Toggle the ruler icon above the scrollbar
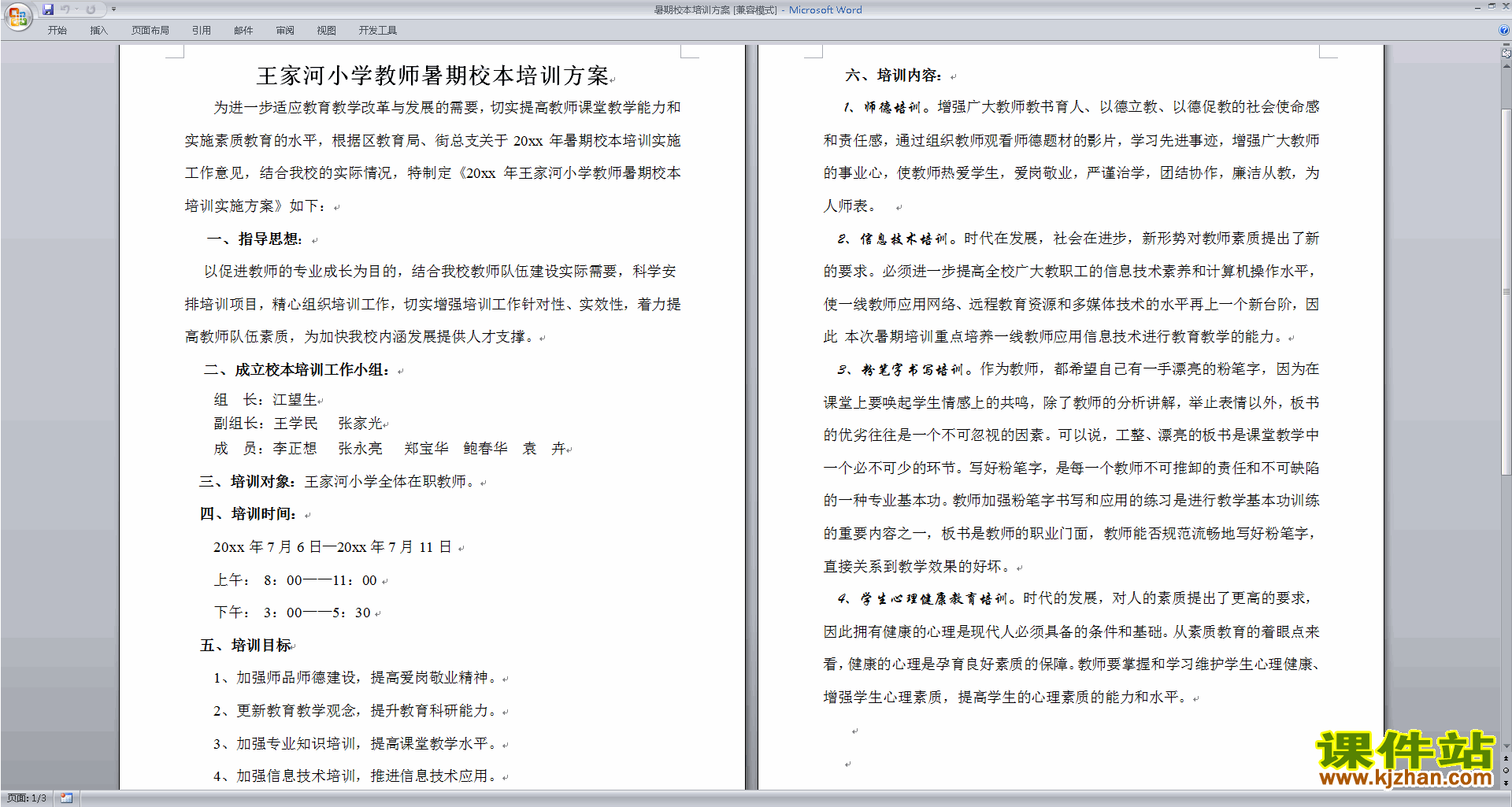1512x807 pixels. [x=1506, y=54]
